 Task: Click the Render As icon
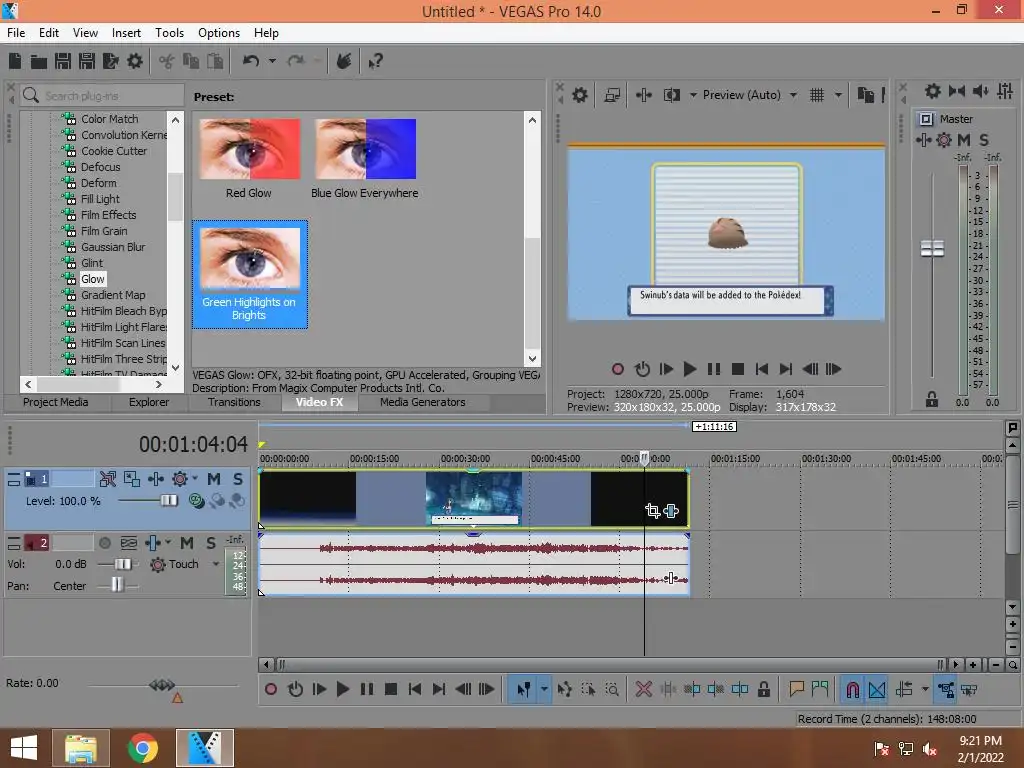[110, 61]
